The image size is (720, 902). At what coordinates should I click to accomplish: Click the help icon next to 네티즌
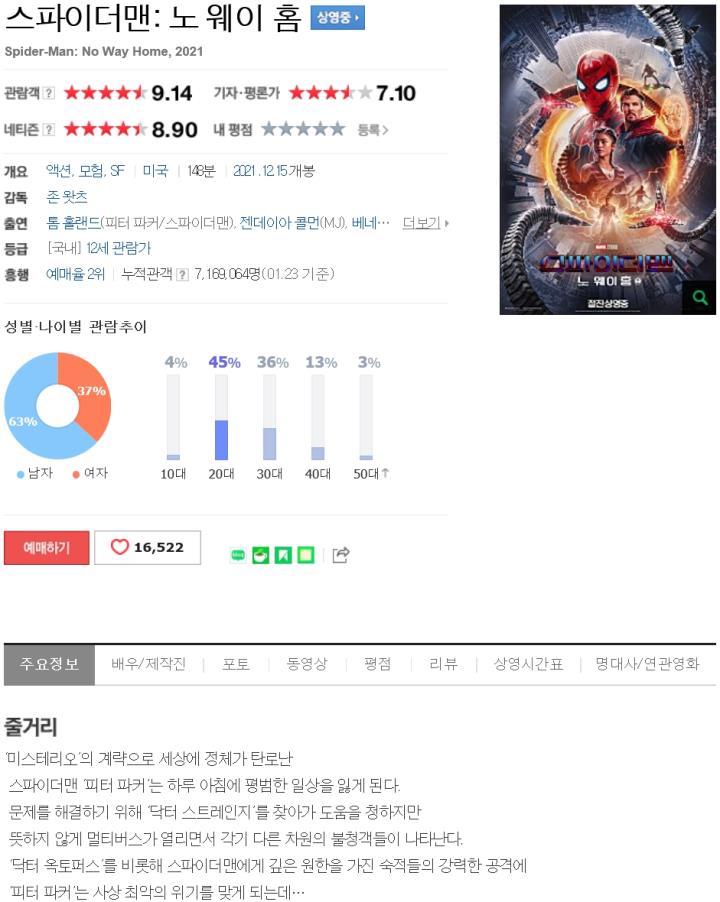[49, 130]
